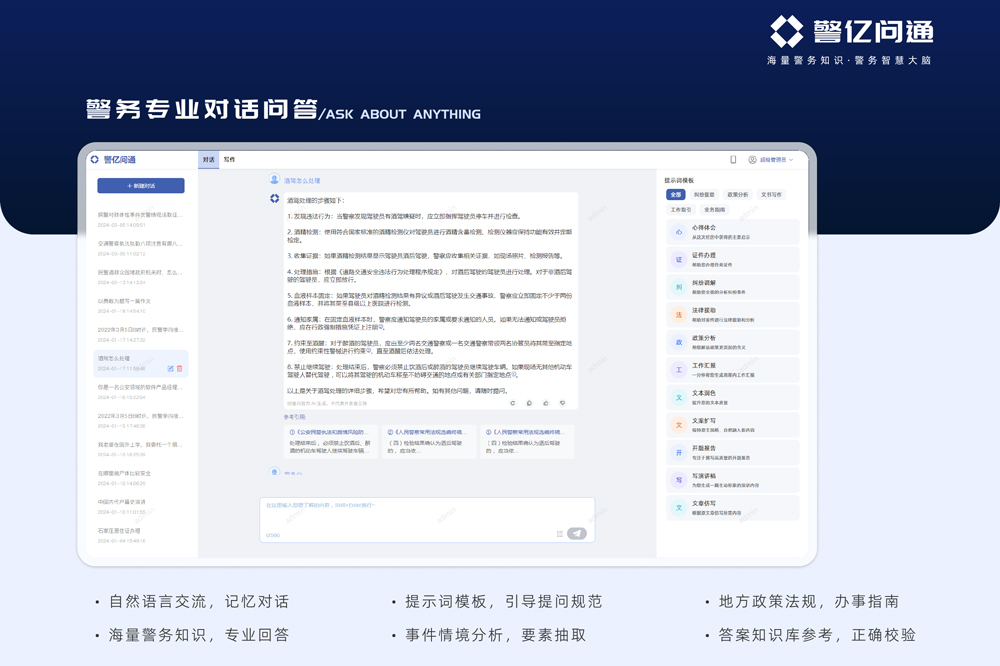Click the edit icon on the 酒驾怎么处理 conversation
This screenshot has height=666, width=1000.
tap(171, 368)
